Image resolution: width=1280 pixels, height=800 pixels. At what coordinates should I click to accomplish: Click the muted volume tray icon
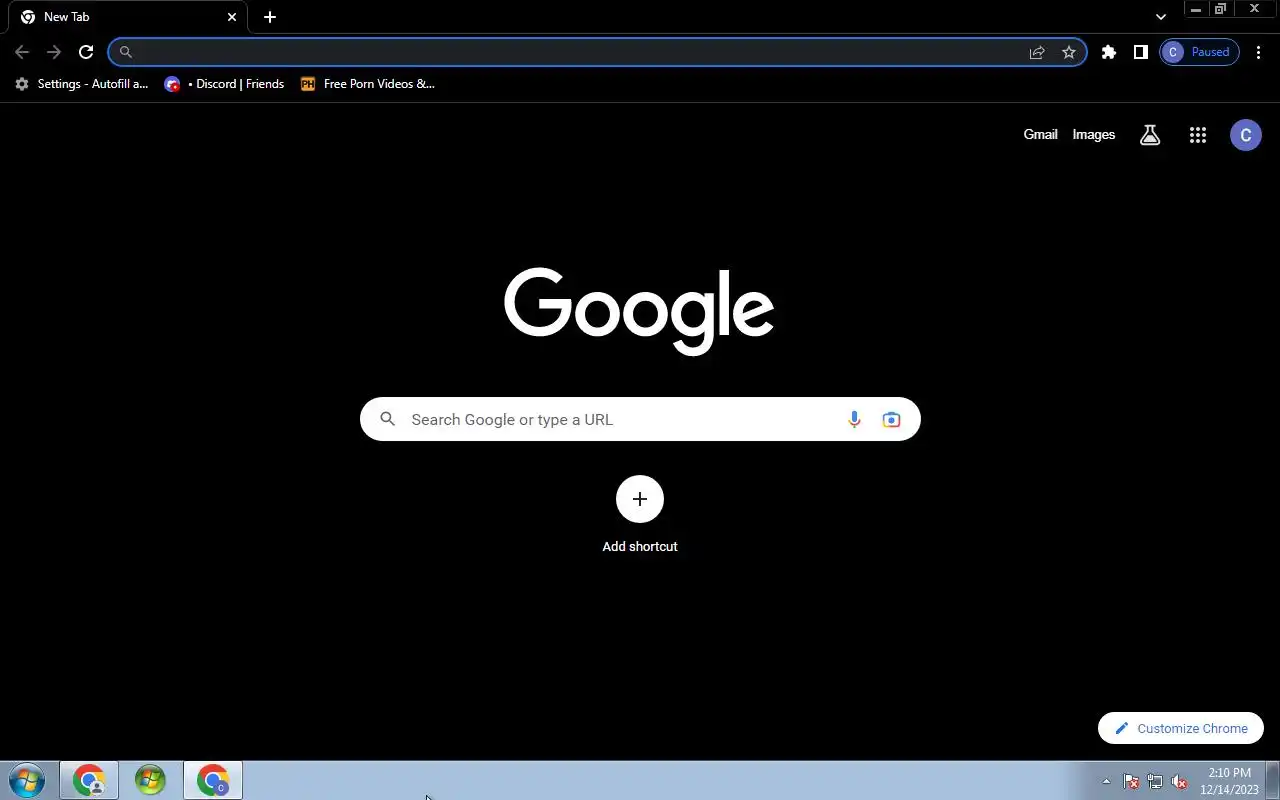1179,781
